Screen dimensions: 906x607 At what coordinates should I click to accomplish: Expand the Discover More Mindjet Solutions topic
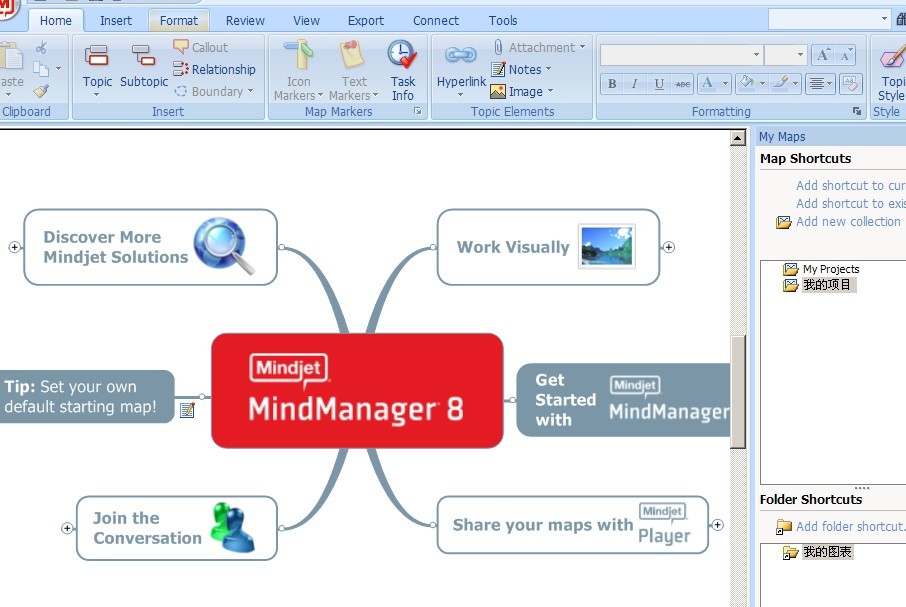point(14,247)
